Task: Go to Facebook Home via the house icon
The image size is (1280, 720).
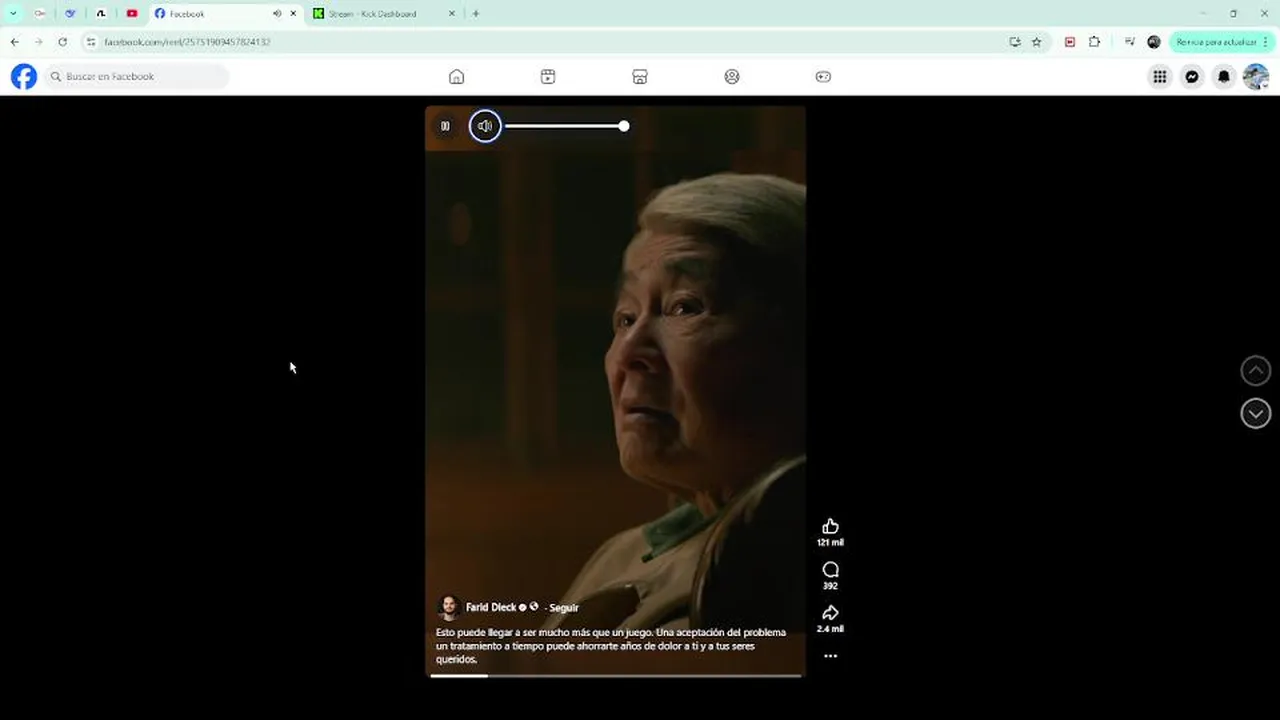Action: pos(456,77)
